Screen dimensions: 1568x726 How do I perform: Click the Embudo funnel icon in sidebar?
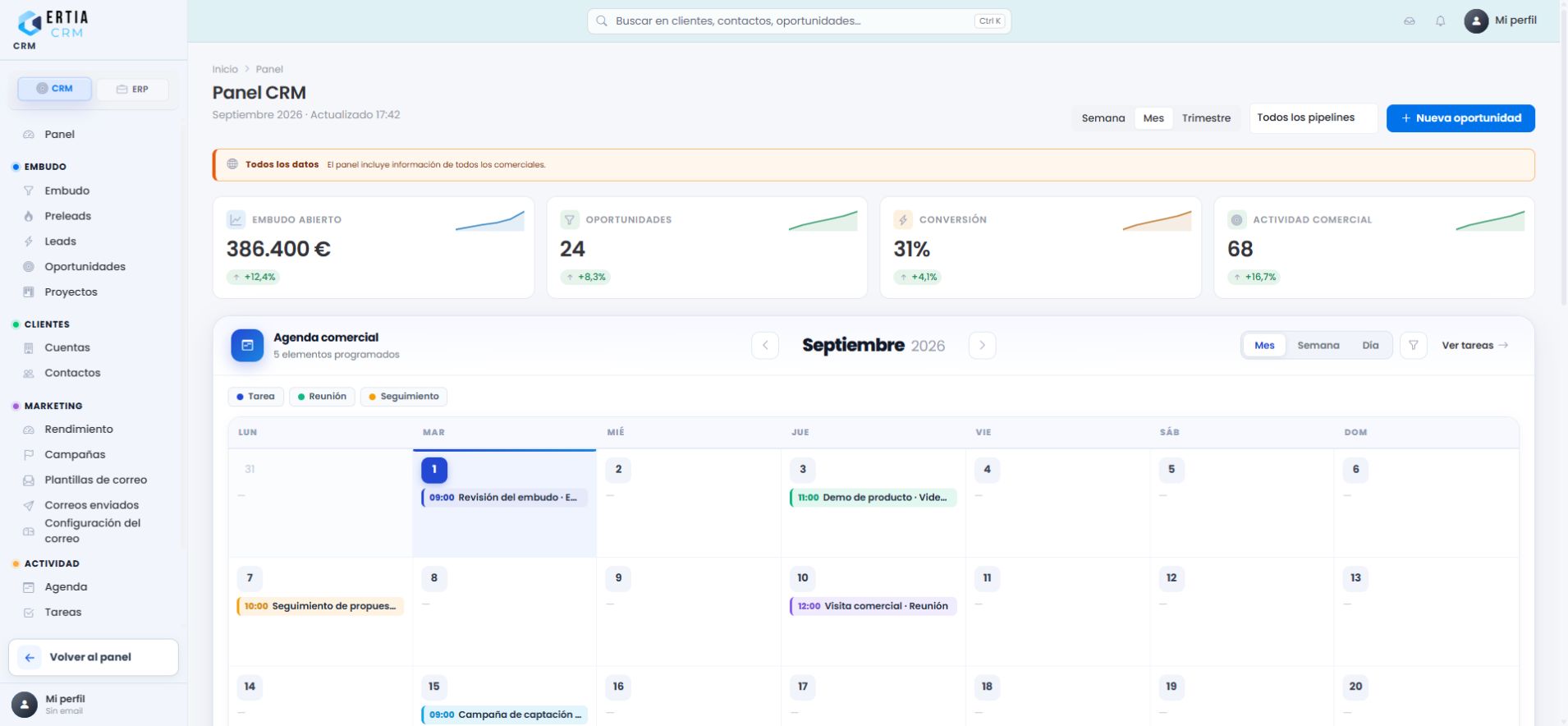click(29, 191)
